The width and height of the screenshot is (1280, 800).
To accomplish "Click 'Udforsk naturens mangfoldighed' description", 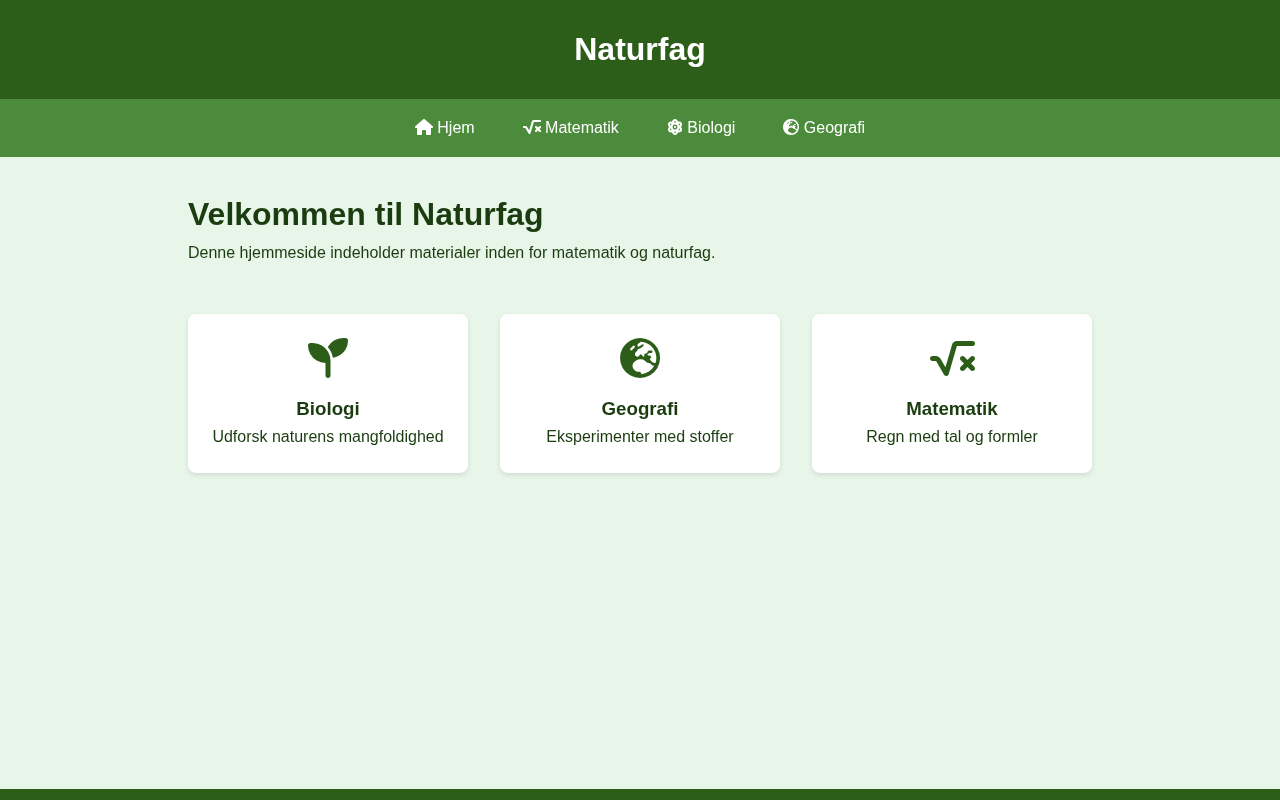I will point(328,437).
